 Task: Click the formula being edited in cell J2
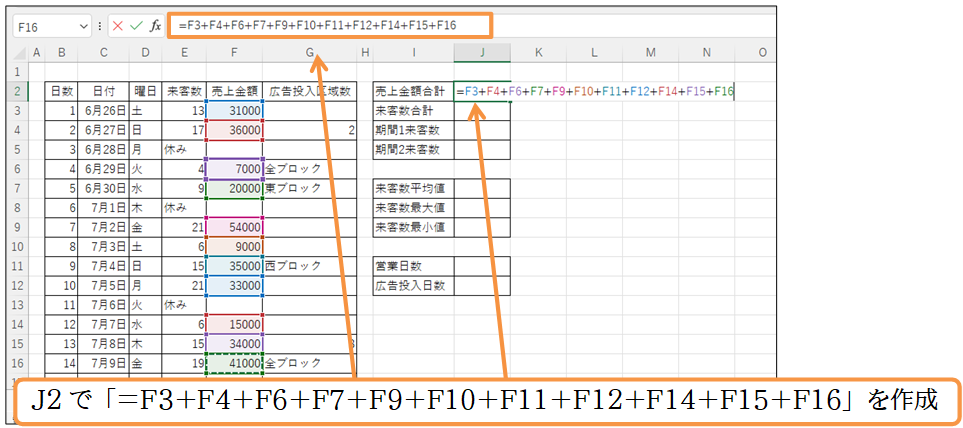coord(595,91)
